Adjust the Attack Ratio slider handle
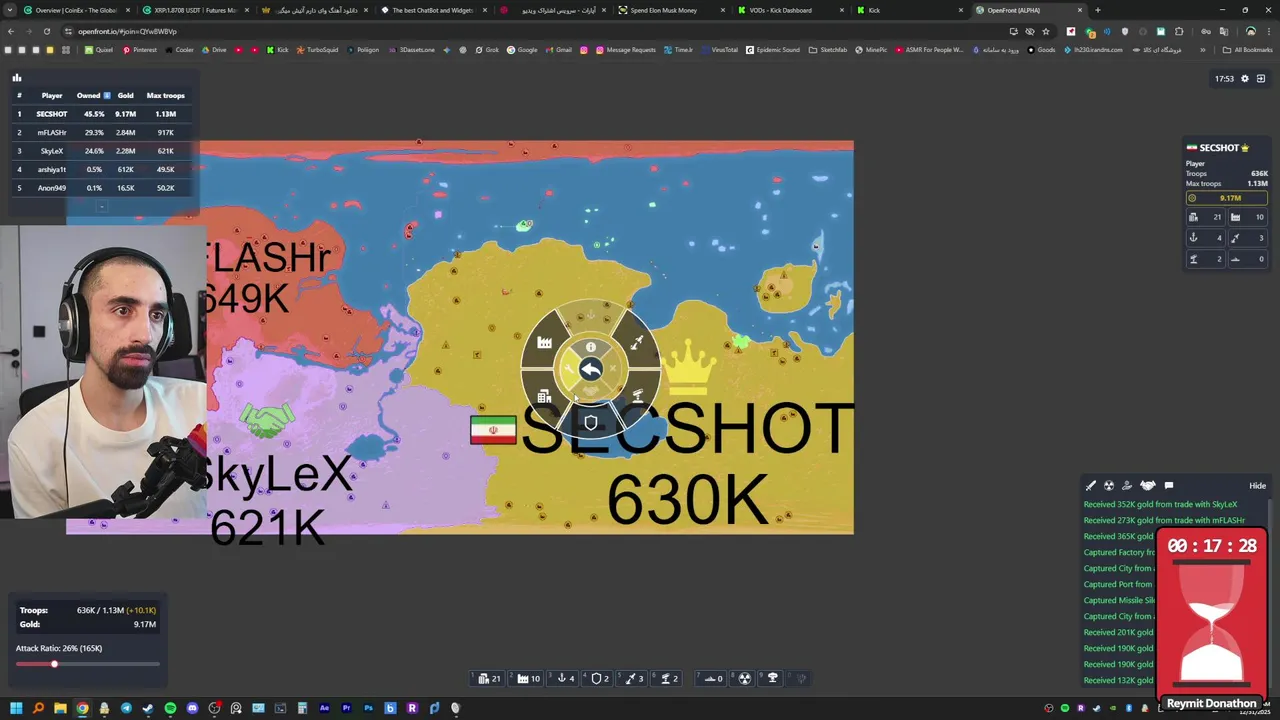Viewport: 1280px width, 720px height. [54, 664]
